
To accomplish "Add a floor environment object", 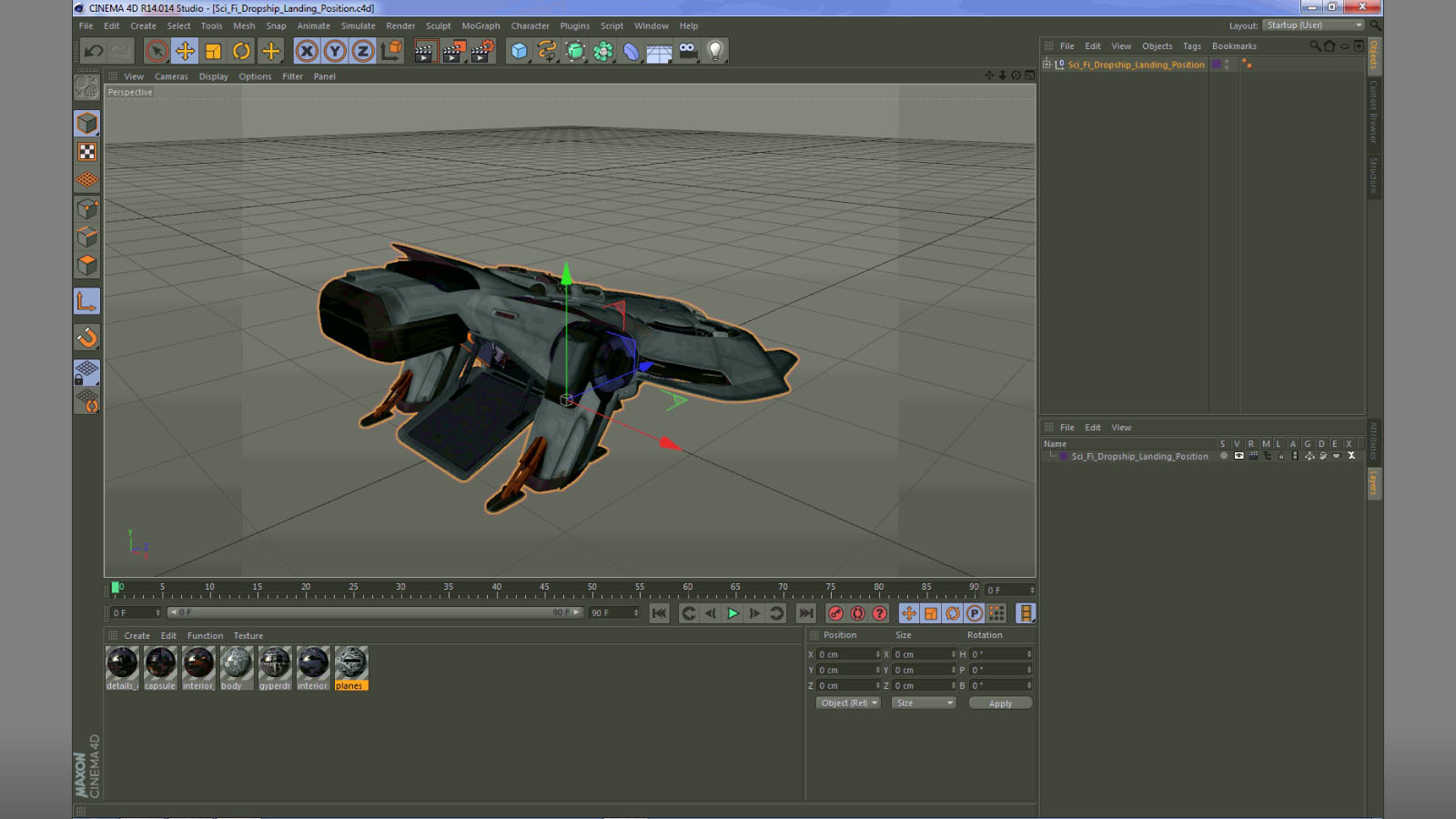I will point(660,51).
